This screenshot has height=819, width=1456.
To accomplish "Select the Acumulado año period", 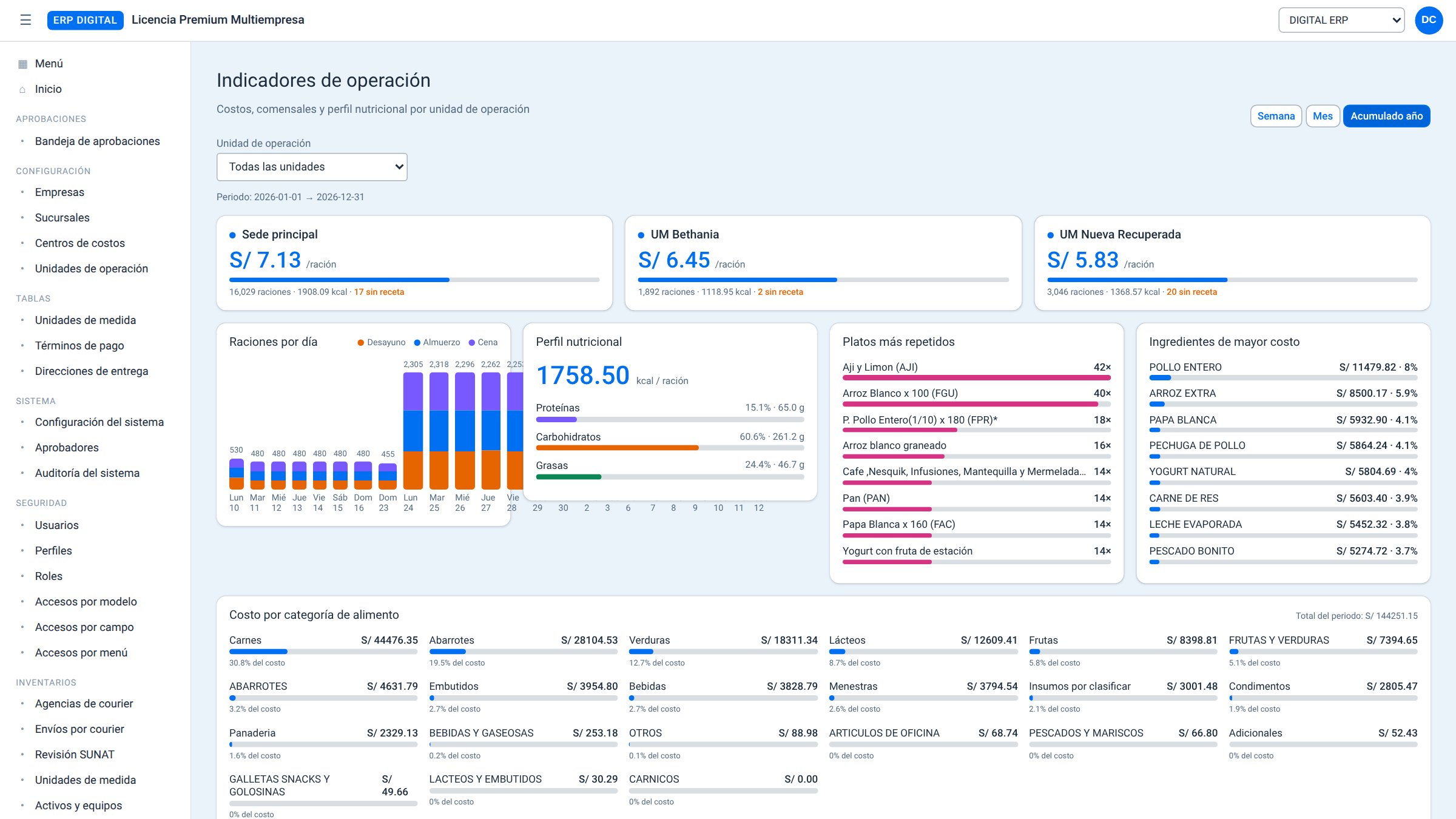I will coord(1386,116).
